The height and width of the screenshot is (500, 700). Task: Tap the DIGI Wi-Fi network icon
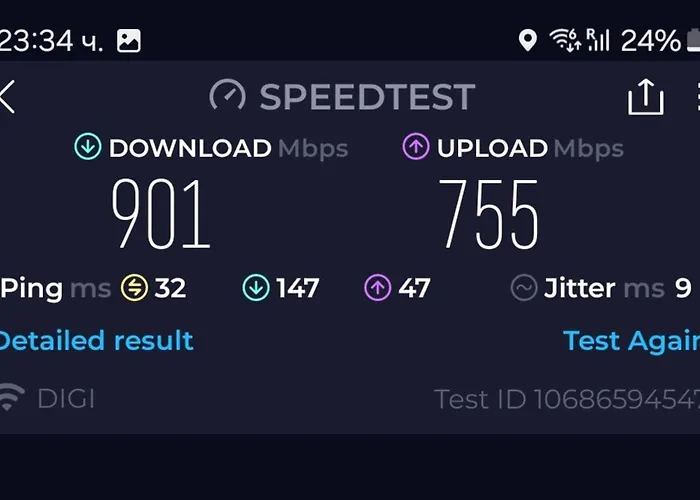(x=11, y=397)
